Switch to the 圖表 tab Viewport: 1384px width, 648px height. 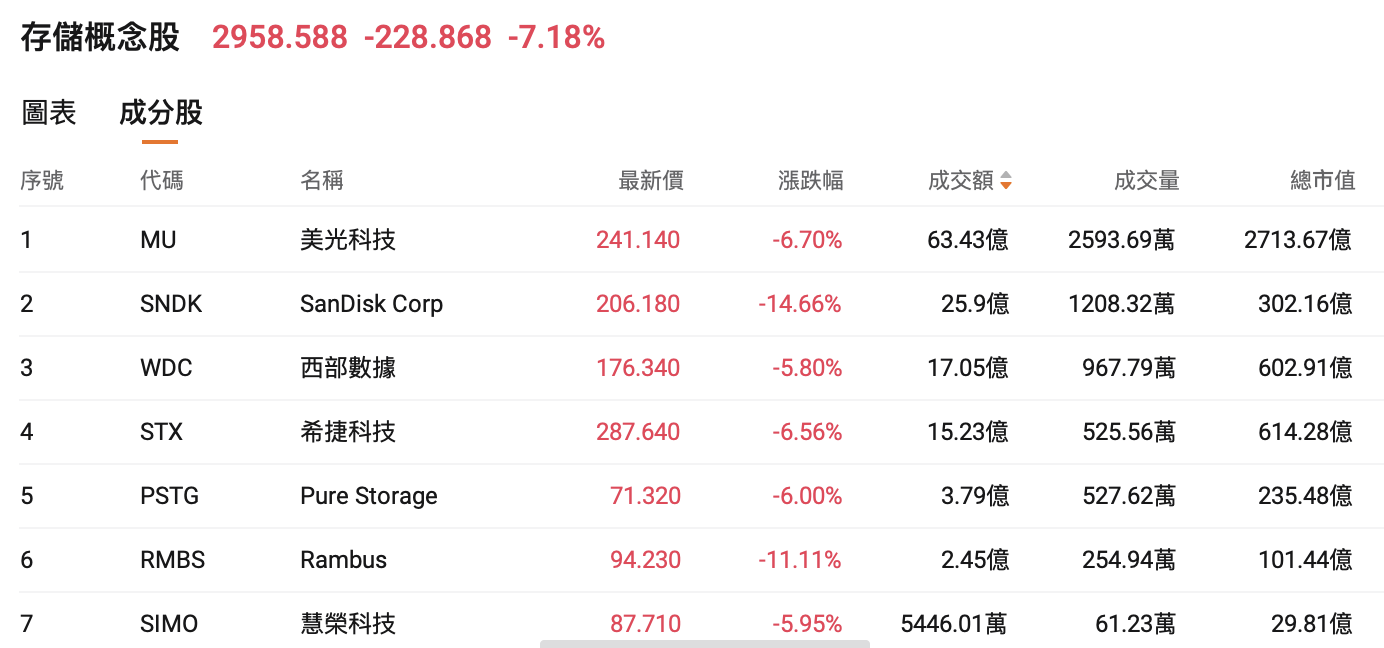tap(49, 113)
